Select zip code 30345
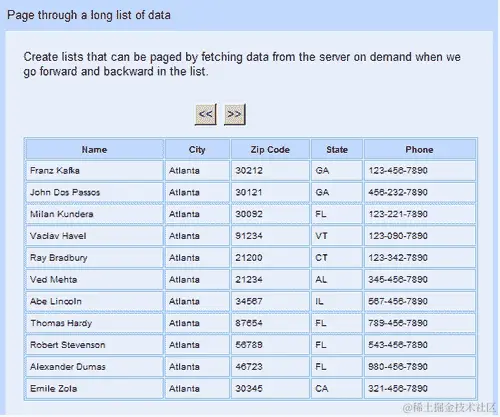 [x=270, y=388]
